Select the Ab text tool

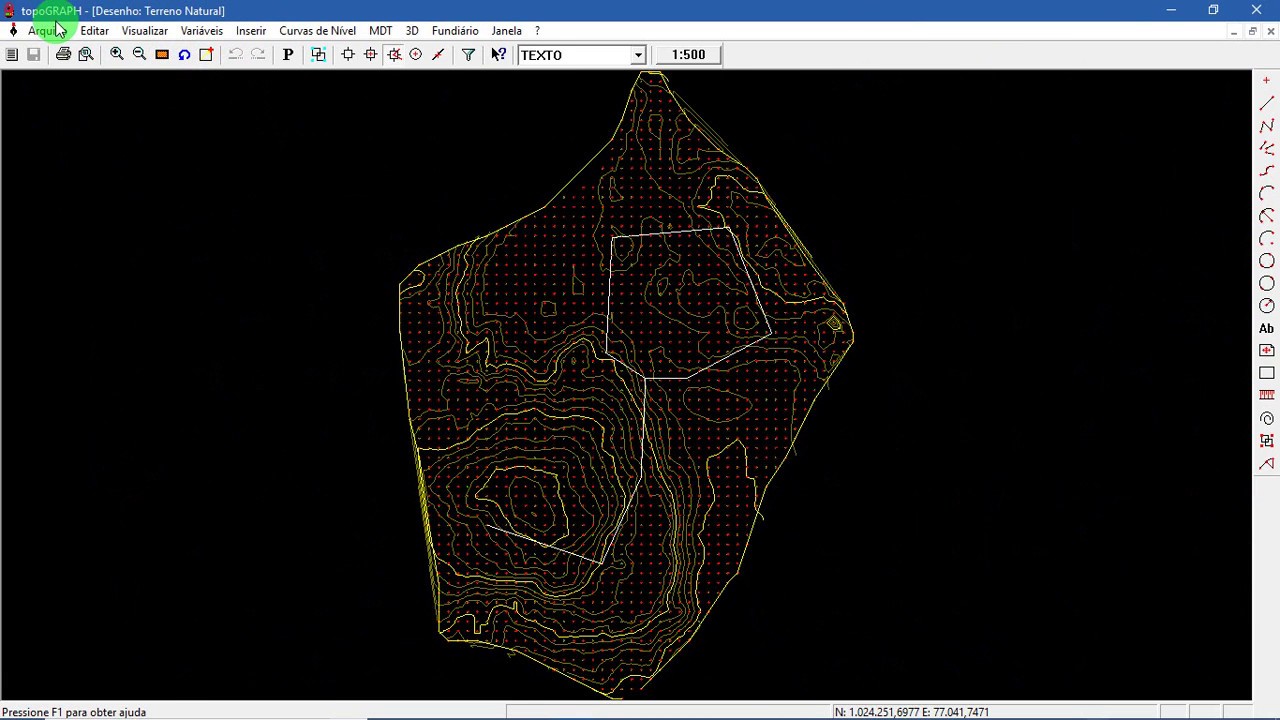(1266, 328)
